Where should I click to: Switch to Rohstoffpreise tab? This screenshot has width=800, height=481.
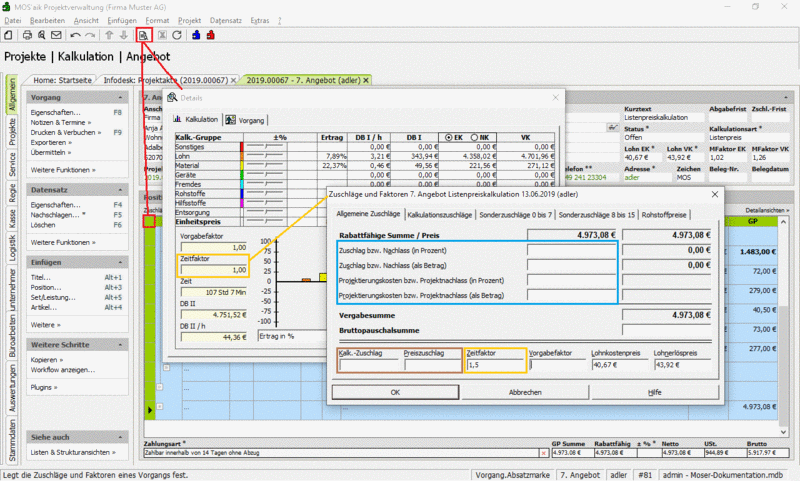pyautogui.click(x=664, y=215)
